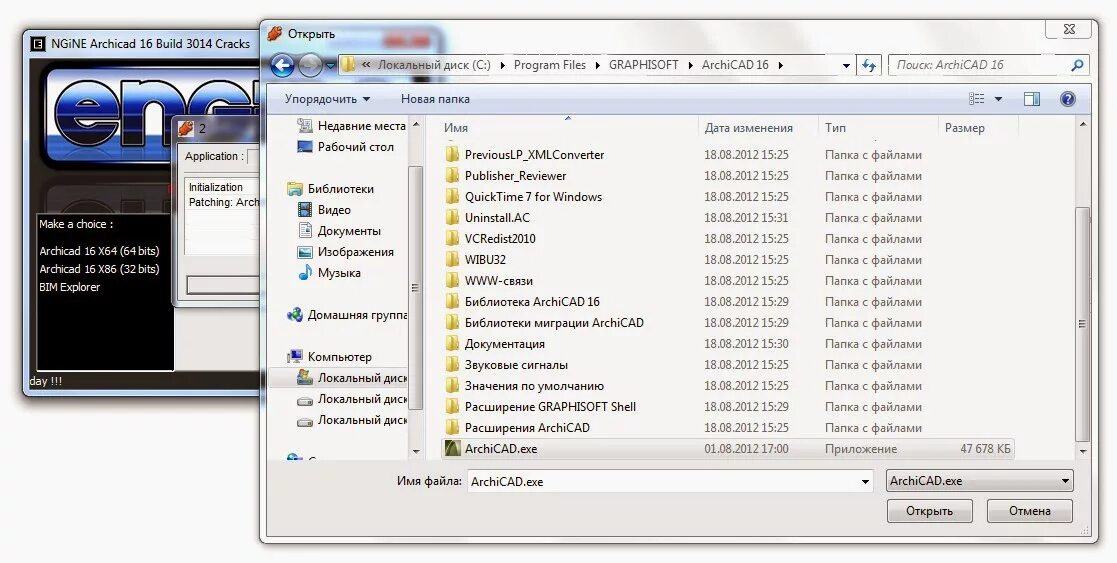This screenshot has height=563, width=1117.
Task: Open Изображения library
Action: tap(344, 252)
